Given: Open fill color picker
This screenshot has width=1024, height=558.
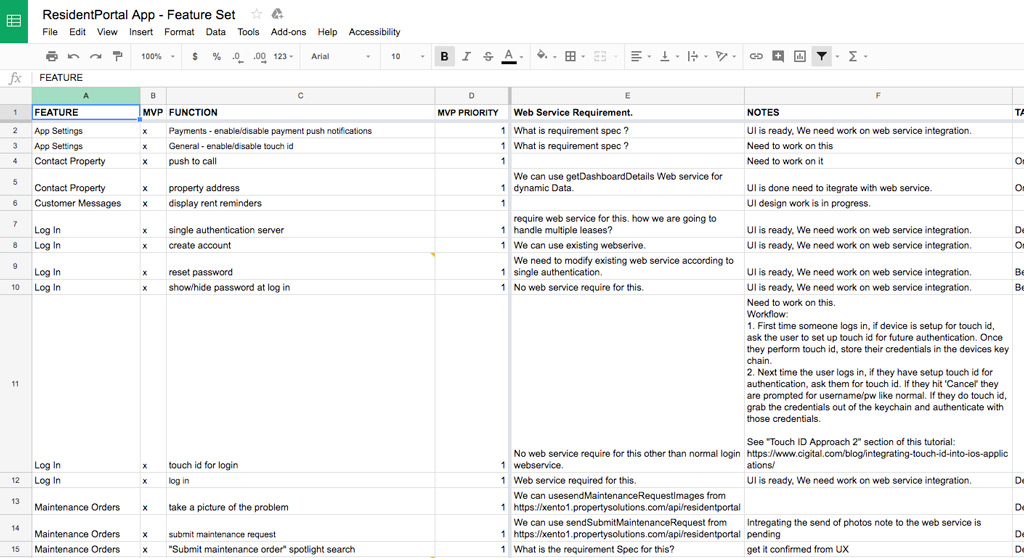Looking at the screenshot, I should [x=541, y=56].
